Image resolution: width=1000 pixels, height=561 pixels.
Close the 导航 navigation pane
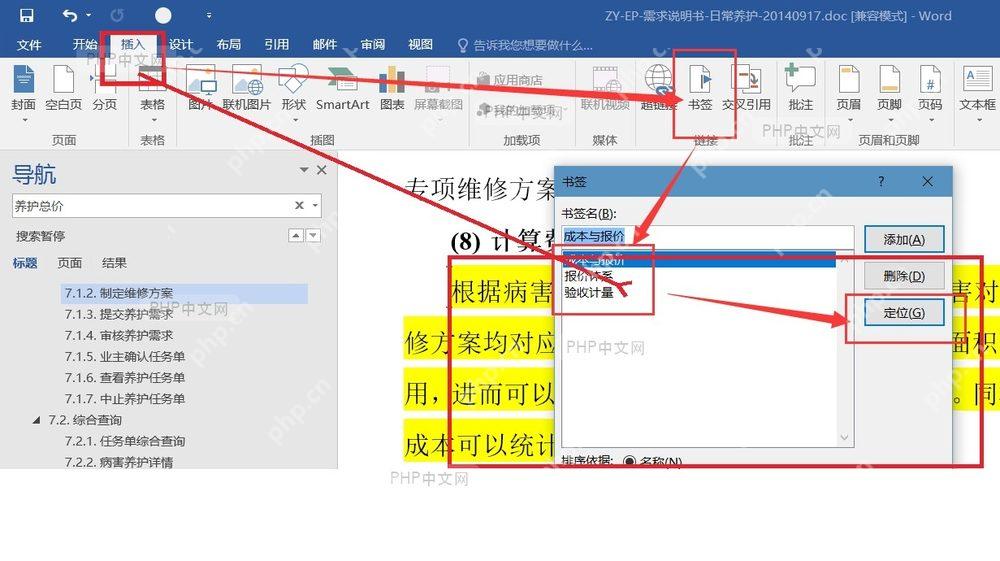pyautogui.click(x=321, y=170)
